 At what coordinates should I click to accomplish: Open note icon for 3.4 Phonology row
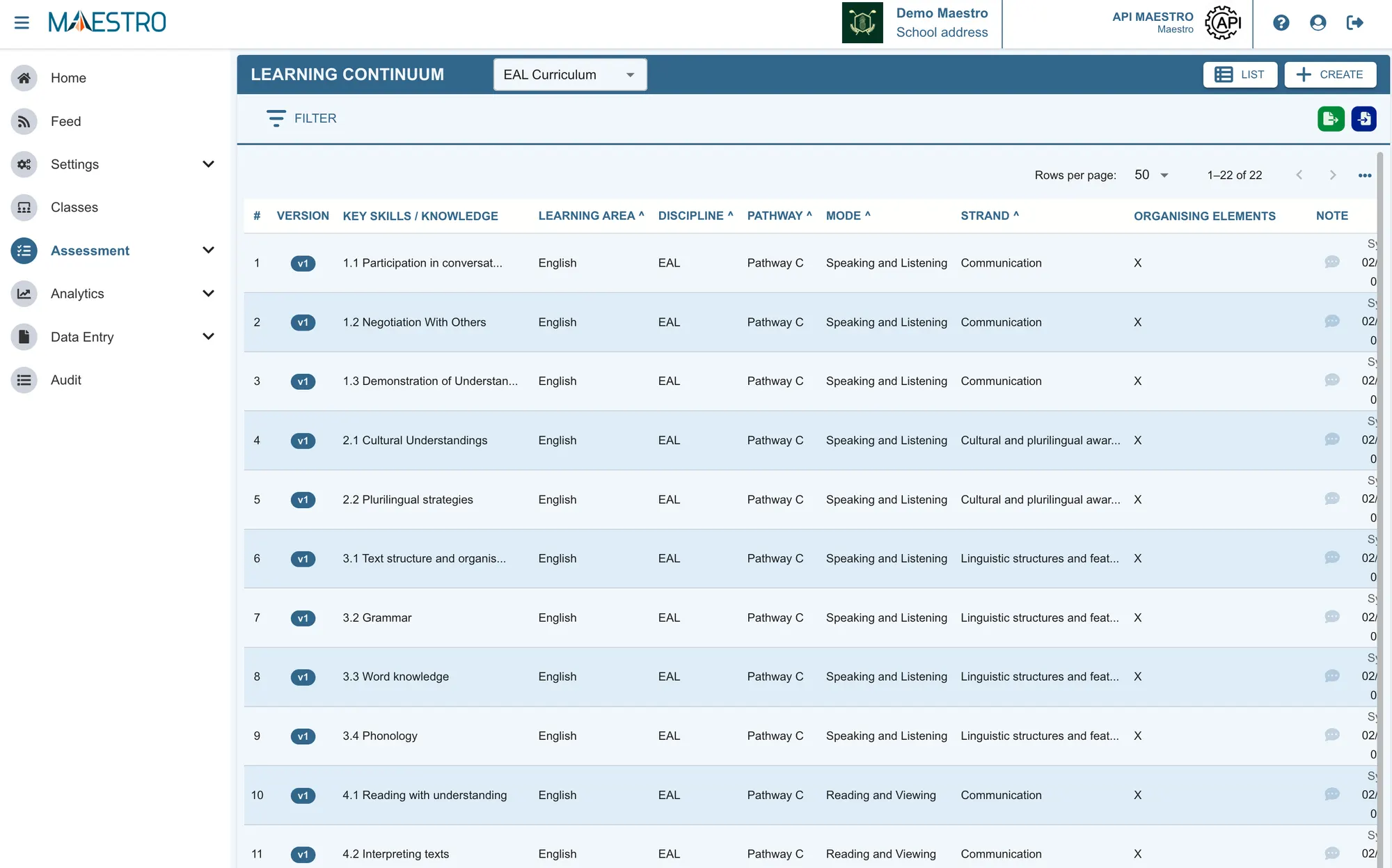coord(1332,735)
